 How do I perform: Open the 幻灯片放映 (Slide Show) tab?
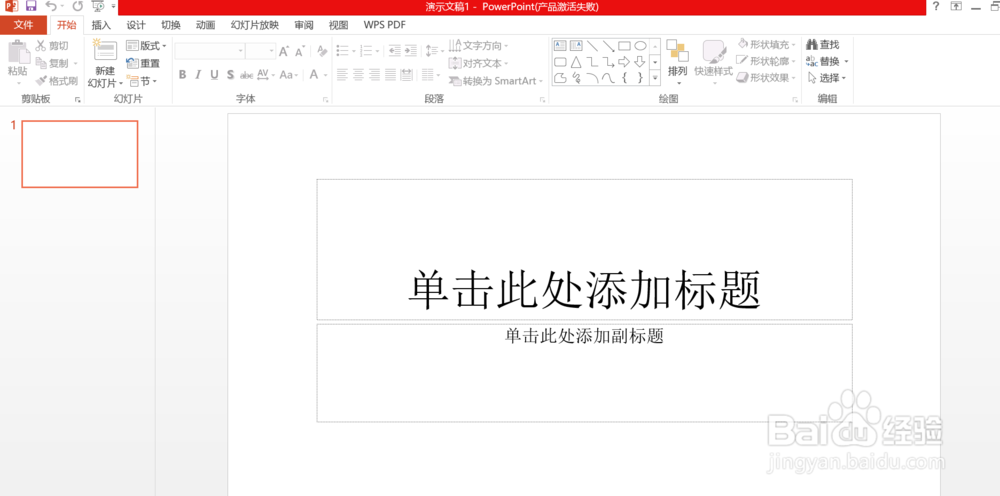(254, 25)
